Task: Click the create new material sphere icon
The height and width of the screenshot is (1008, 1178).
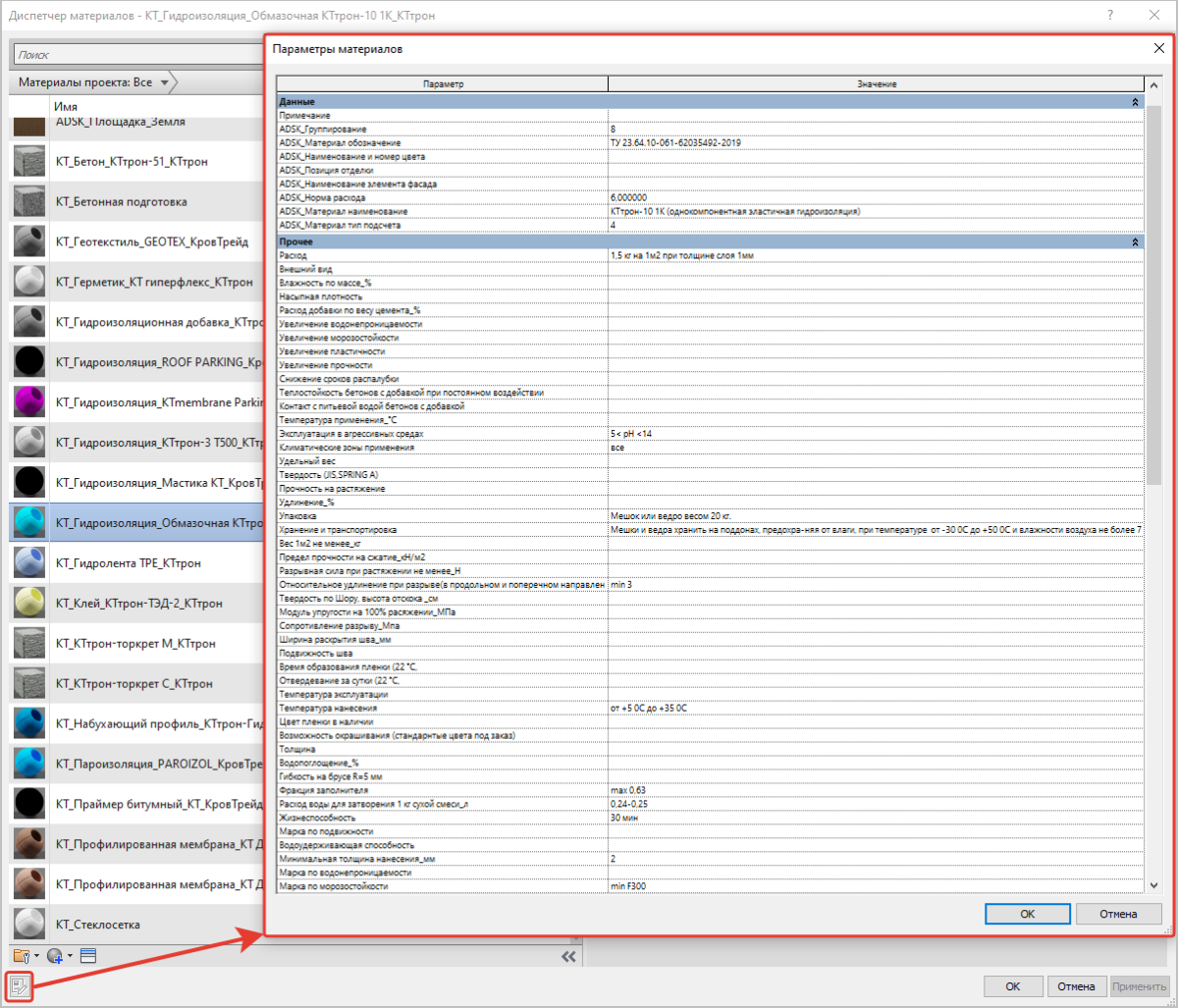Action: point(54,955)
